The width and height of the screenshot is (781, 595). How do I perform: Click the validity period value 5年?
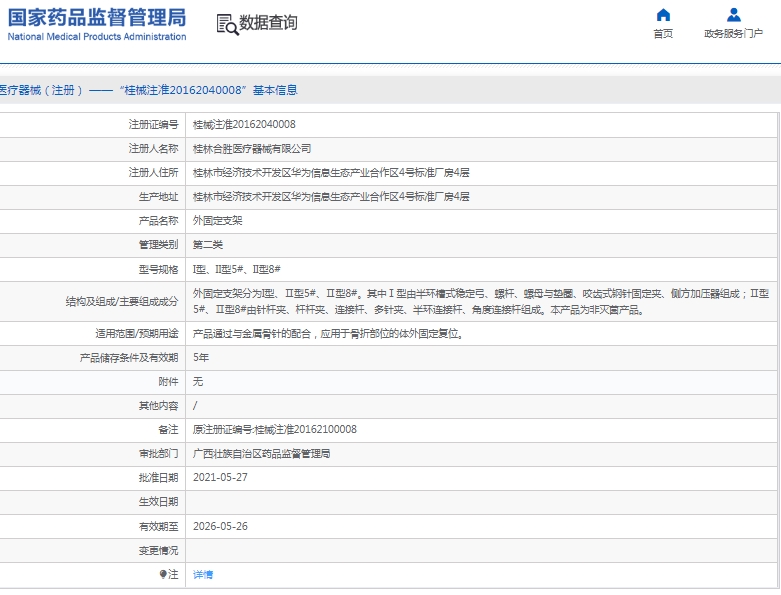tap(201, 357)
